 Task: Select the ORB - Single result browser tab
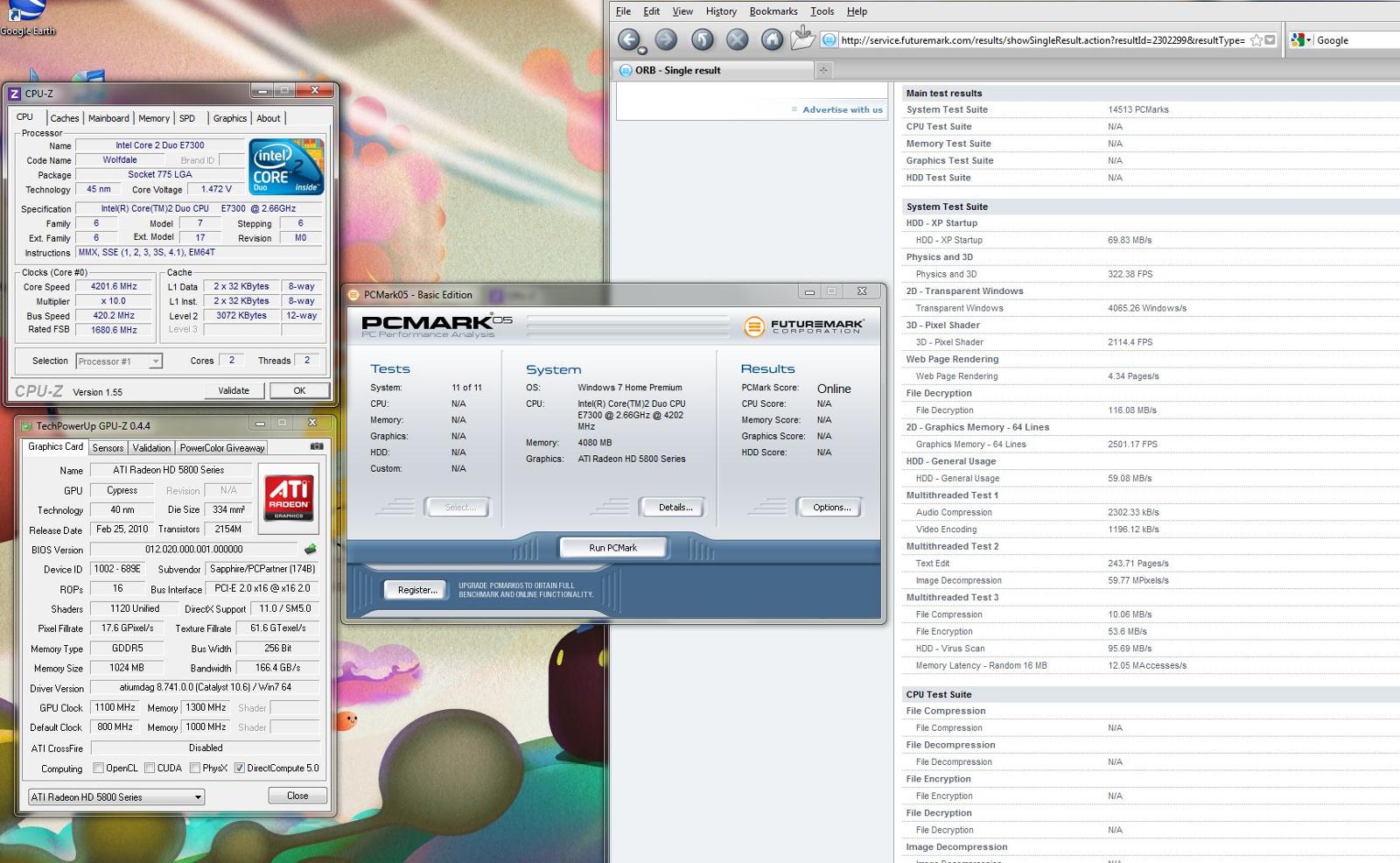(x=714, y=70)
